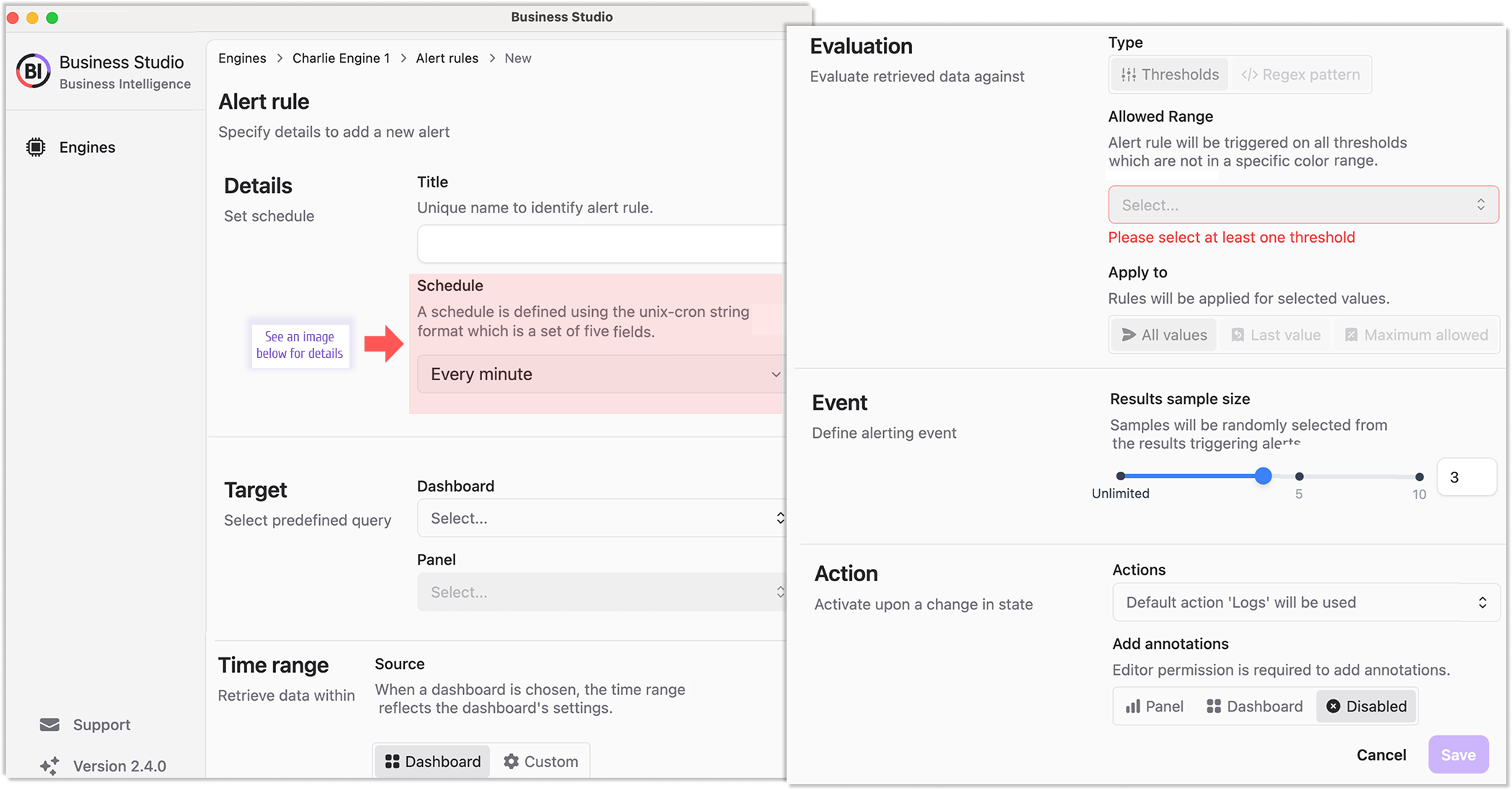The width and height of the screenshot is (1512, 790).
Task: Click the Actions dropdown chevron arrows
Action: [1482, 602]
